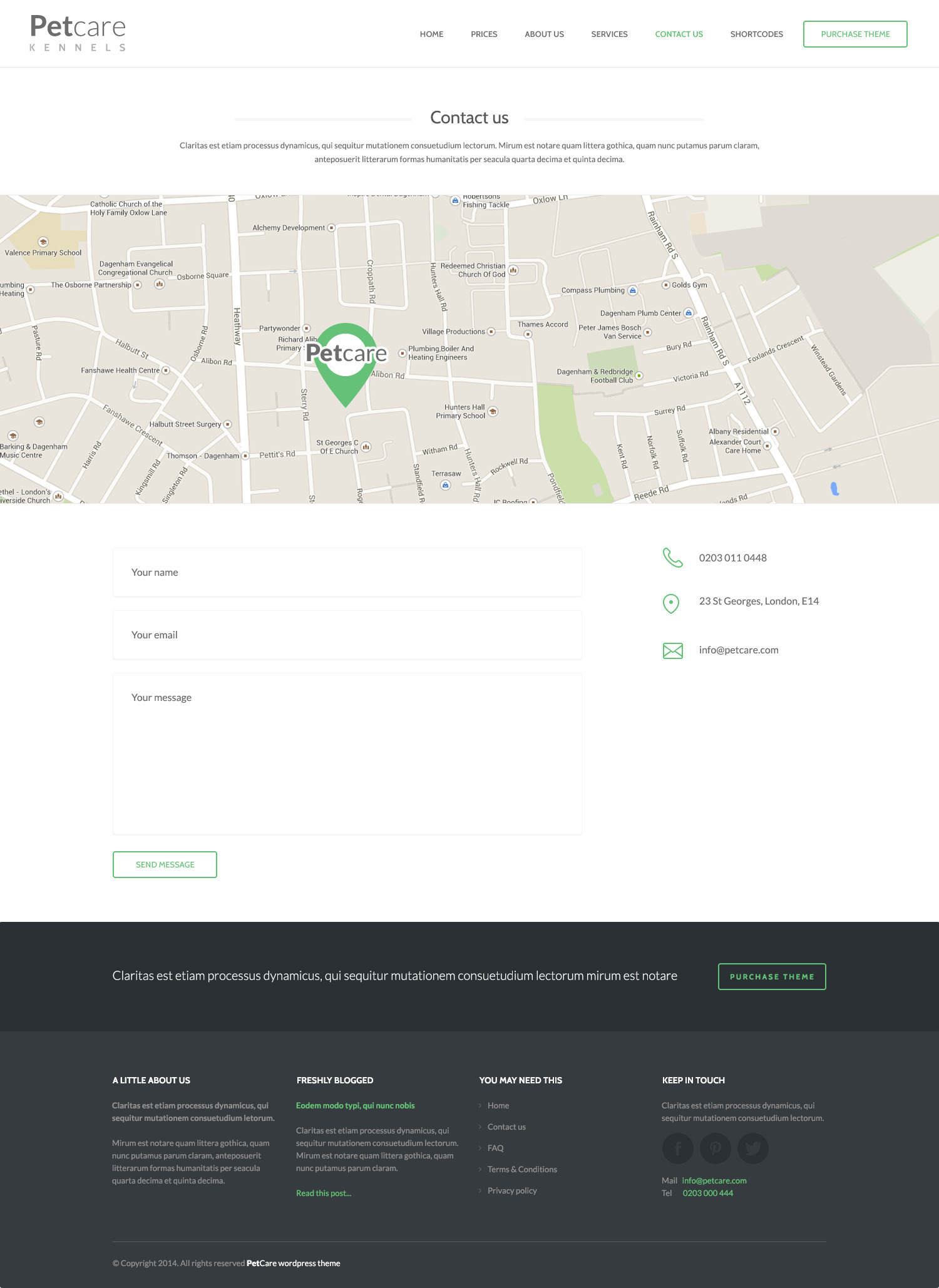Viewport: 939px width, 1288px height.
Task: Select the Contact Us menu item
Action: click(679, 34)
